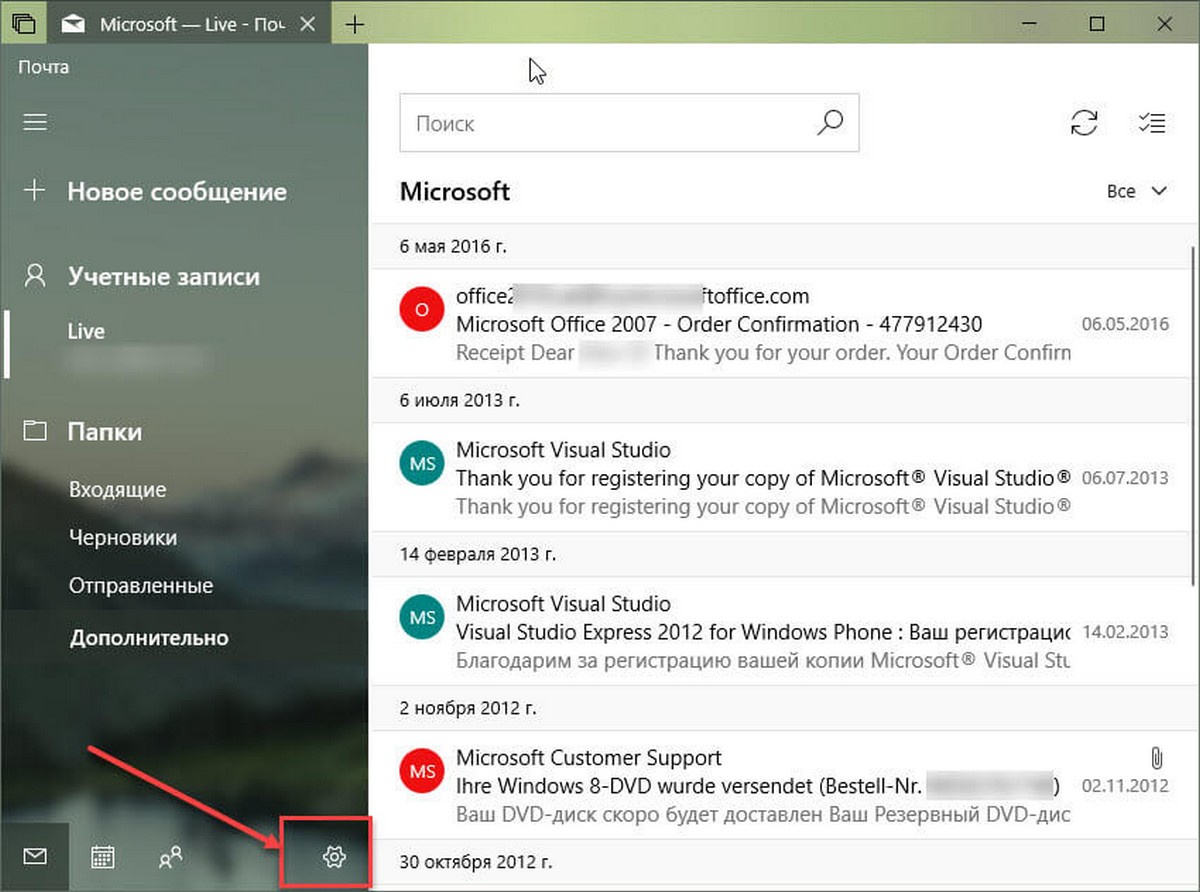Viewport: 1200px width, 892px height.
Task: Click the 14 февраля 2013 г. date header
Action: point(784,554)
